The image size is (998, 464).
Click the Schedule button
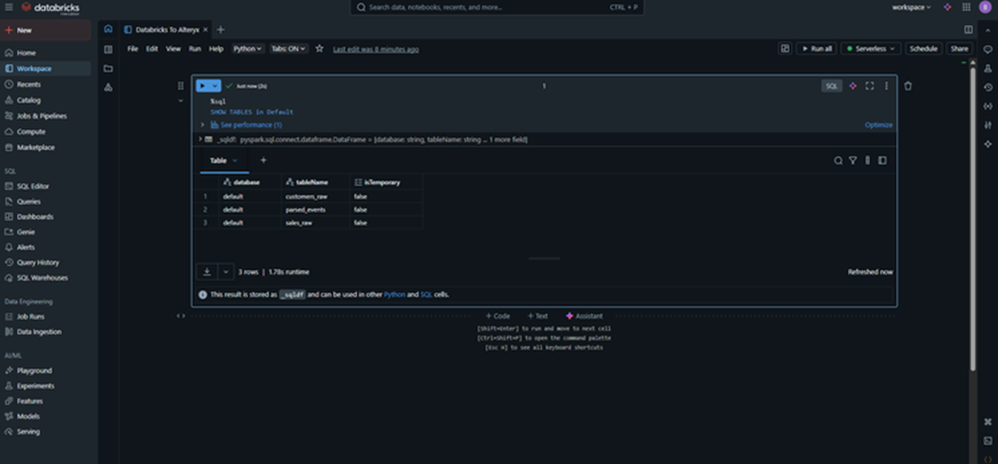(x=923, y=48)
